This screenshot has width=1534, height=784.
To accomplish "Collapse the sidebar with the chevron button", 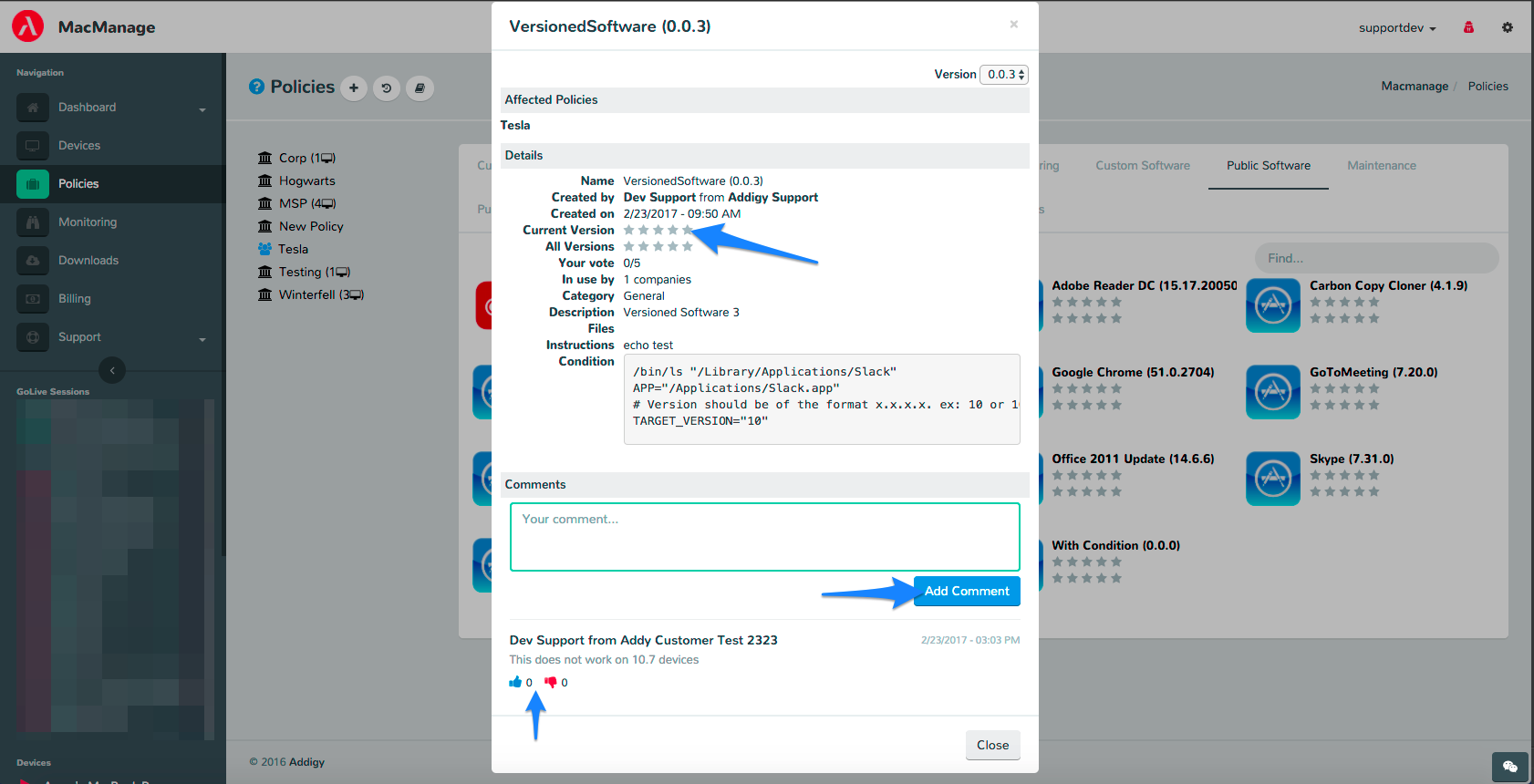I will pos(112,370).
